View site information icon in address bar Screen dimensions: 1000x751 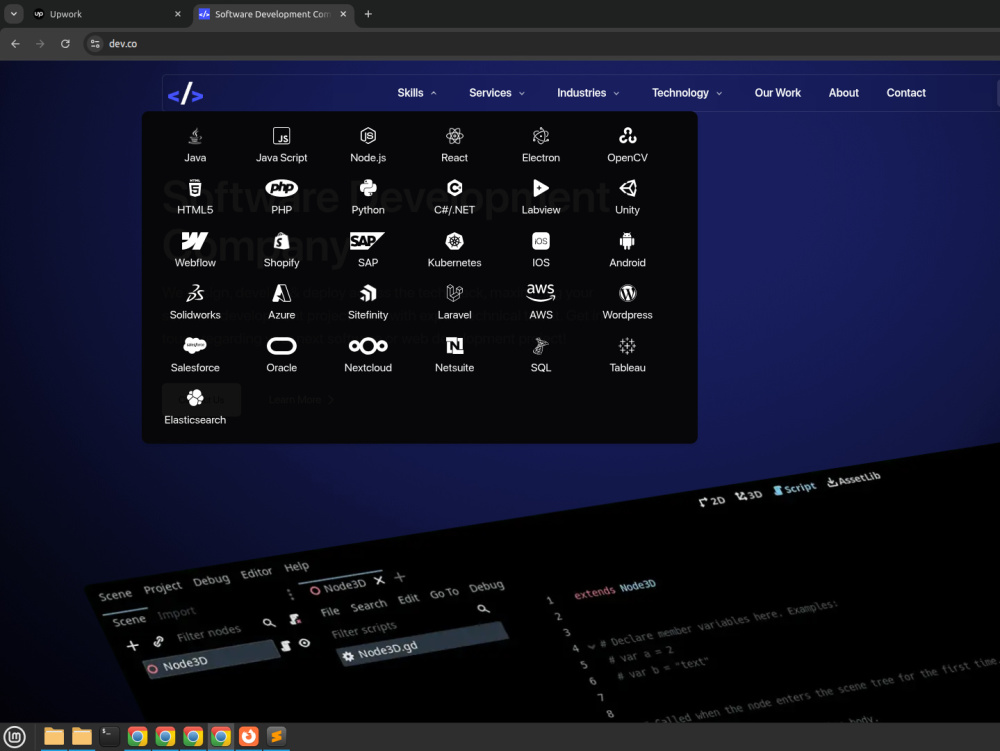click(x=95, y=44)
